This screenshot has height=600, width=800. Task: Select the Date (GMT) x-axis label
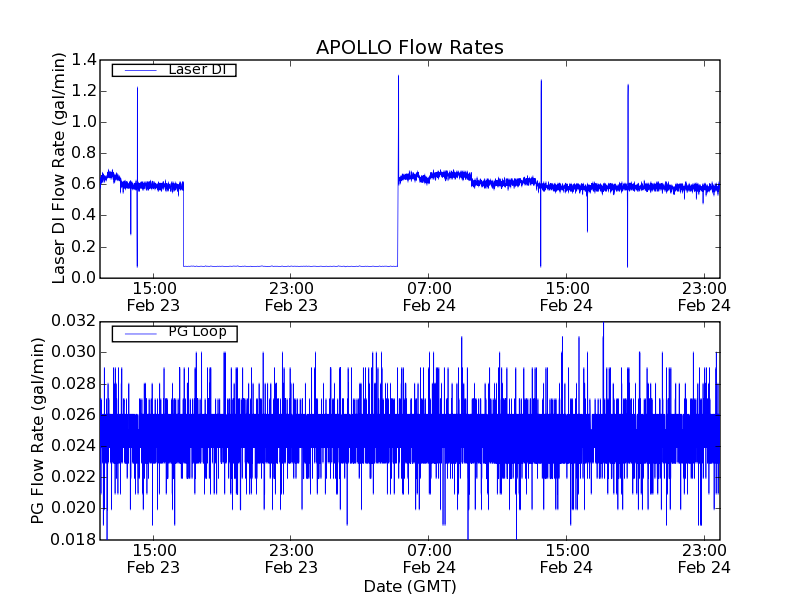[409, 585]
